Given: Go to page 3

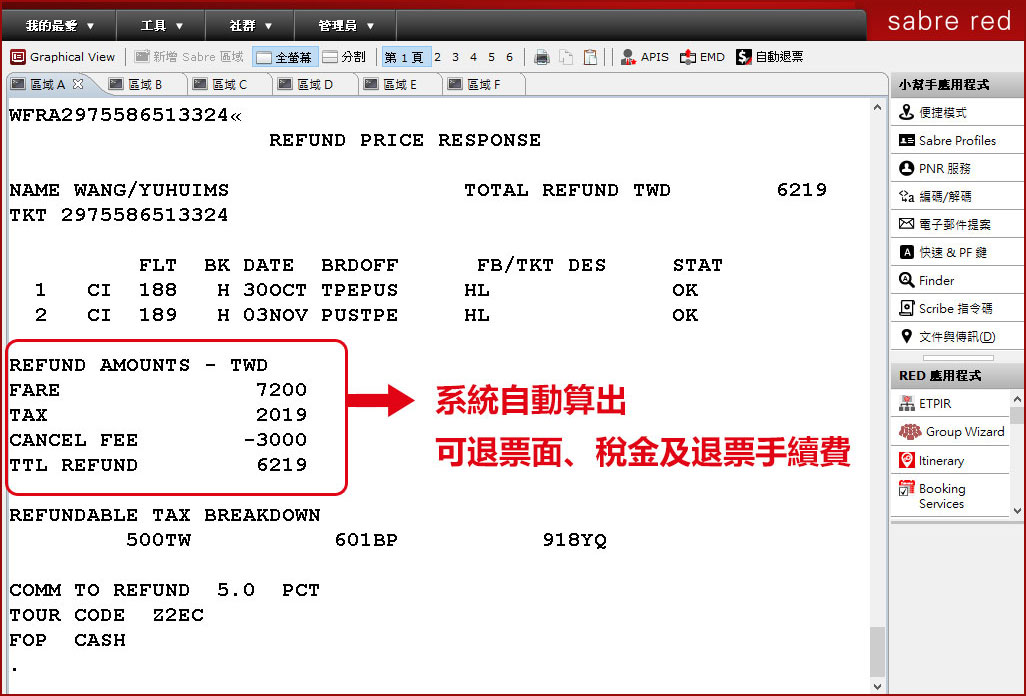Looking at the screenshot, I should [x=455, y=57].
